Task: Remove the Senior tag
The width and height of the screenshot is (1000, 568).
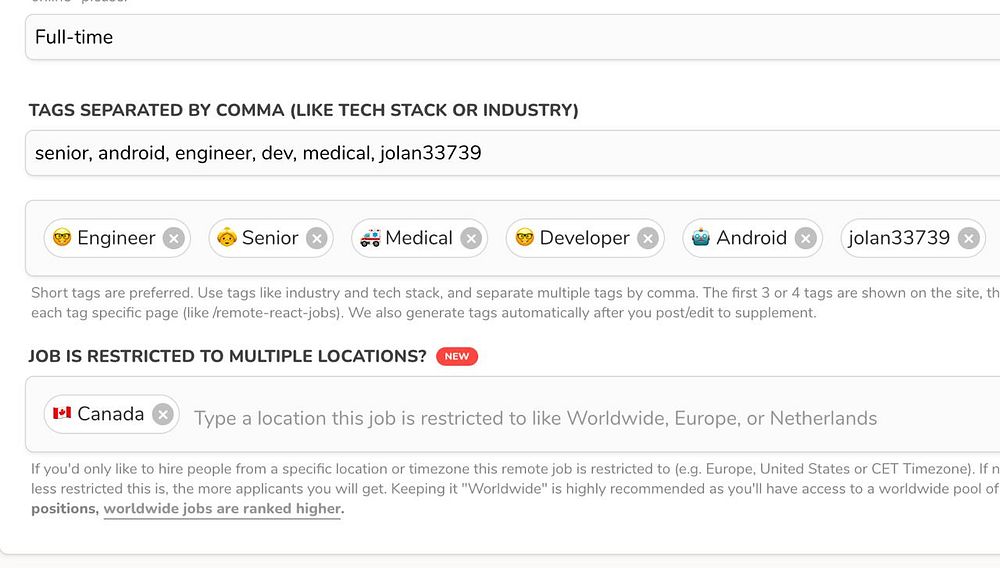Action: tap(317, 238)
